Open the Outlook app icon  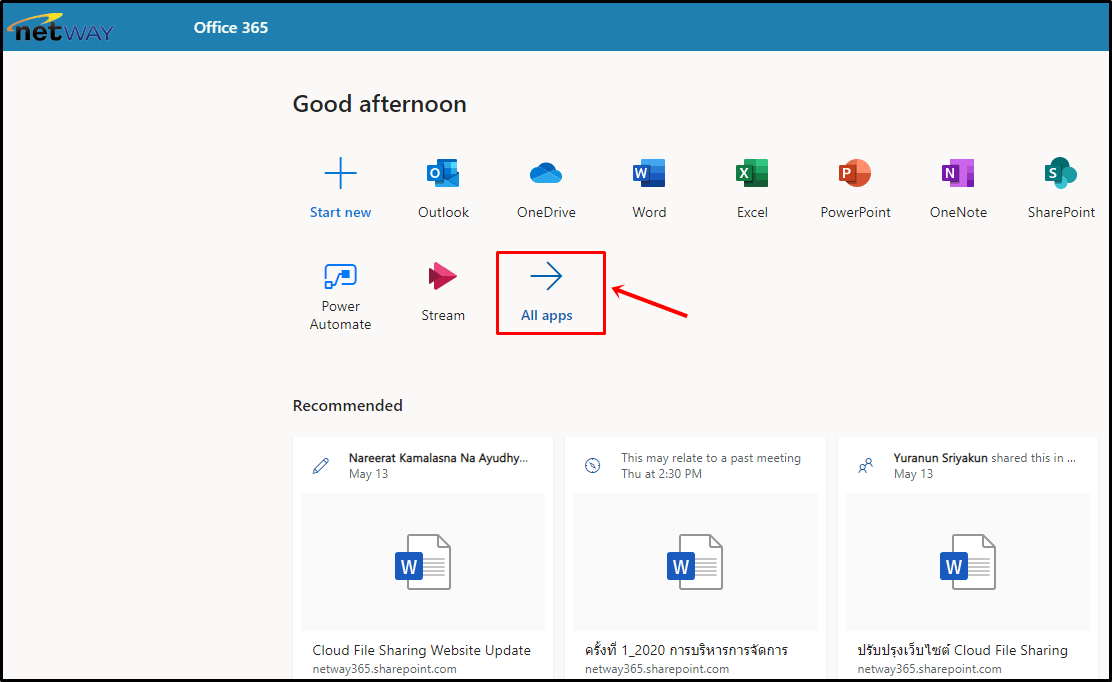point(443,175)
